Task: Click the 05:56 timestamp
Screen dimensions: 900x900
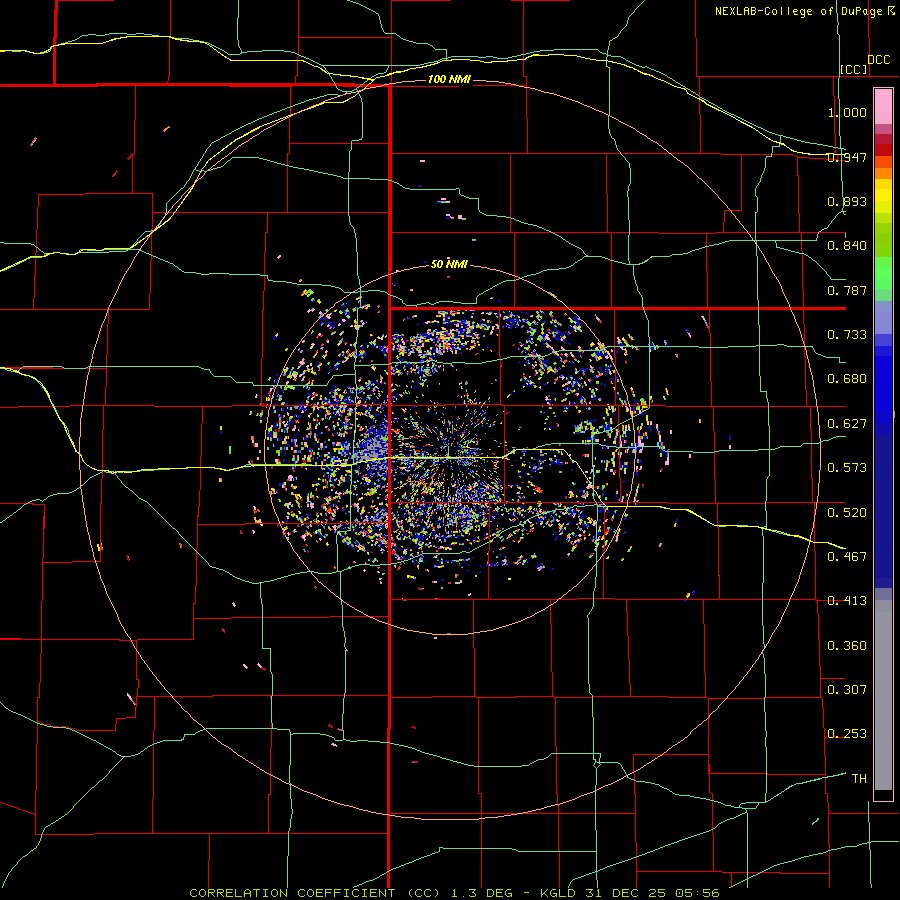Action: click(x=696, y=893)
